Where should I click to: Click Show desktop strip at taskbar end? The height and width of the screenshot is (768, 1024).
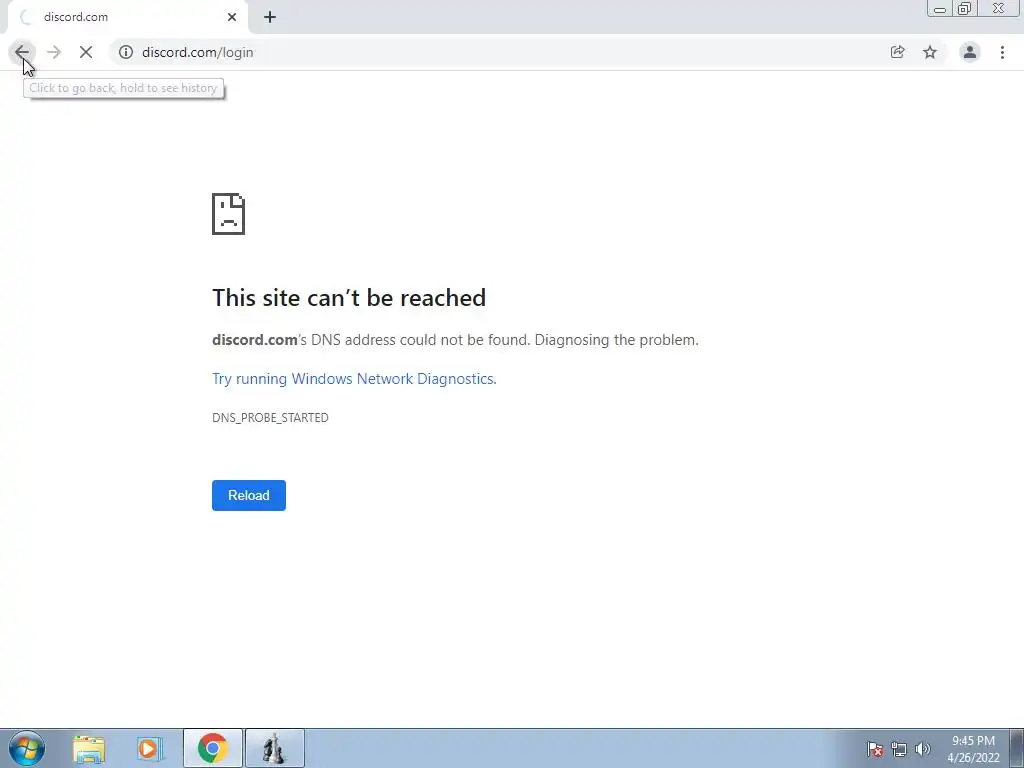(x=1017, y=748)
